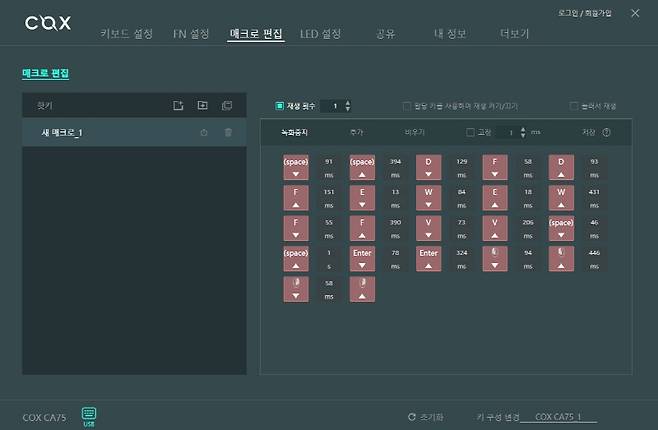Click the import macro icon with arrow
658x430 pixels.
point(202,105)
